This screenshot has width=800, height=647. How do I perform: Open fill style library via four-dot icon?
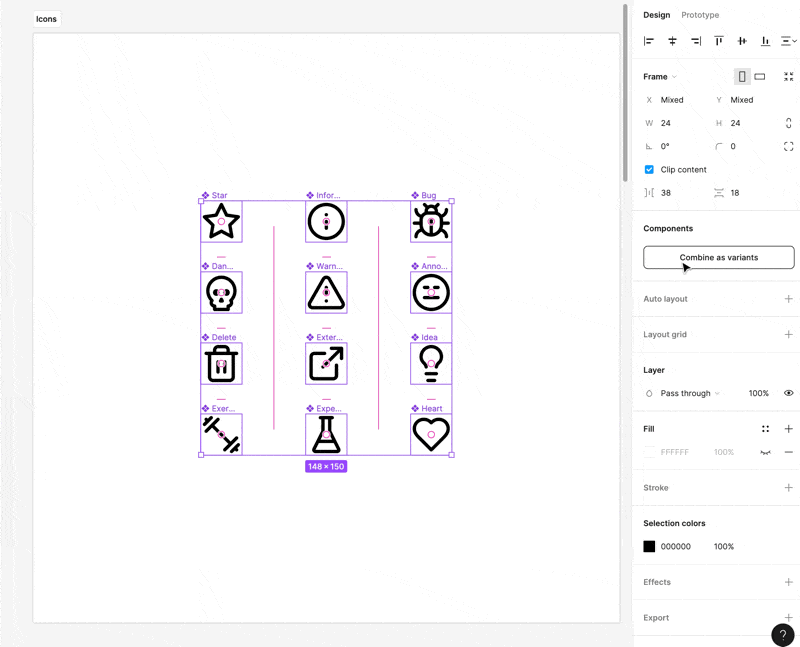coord(766,428)
